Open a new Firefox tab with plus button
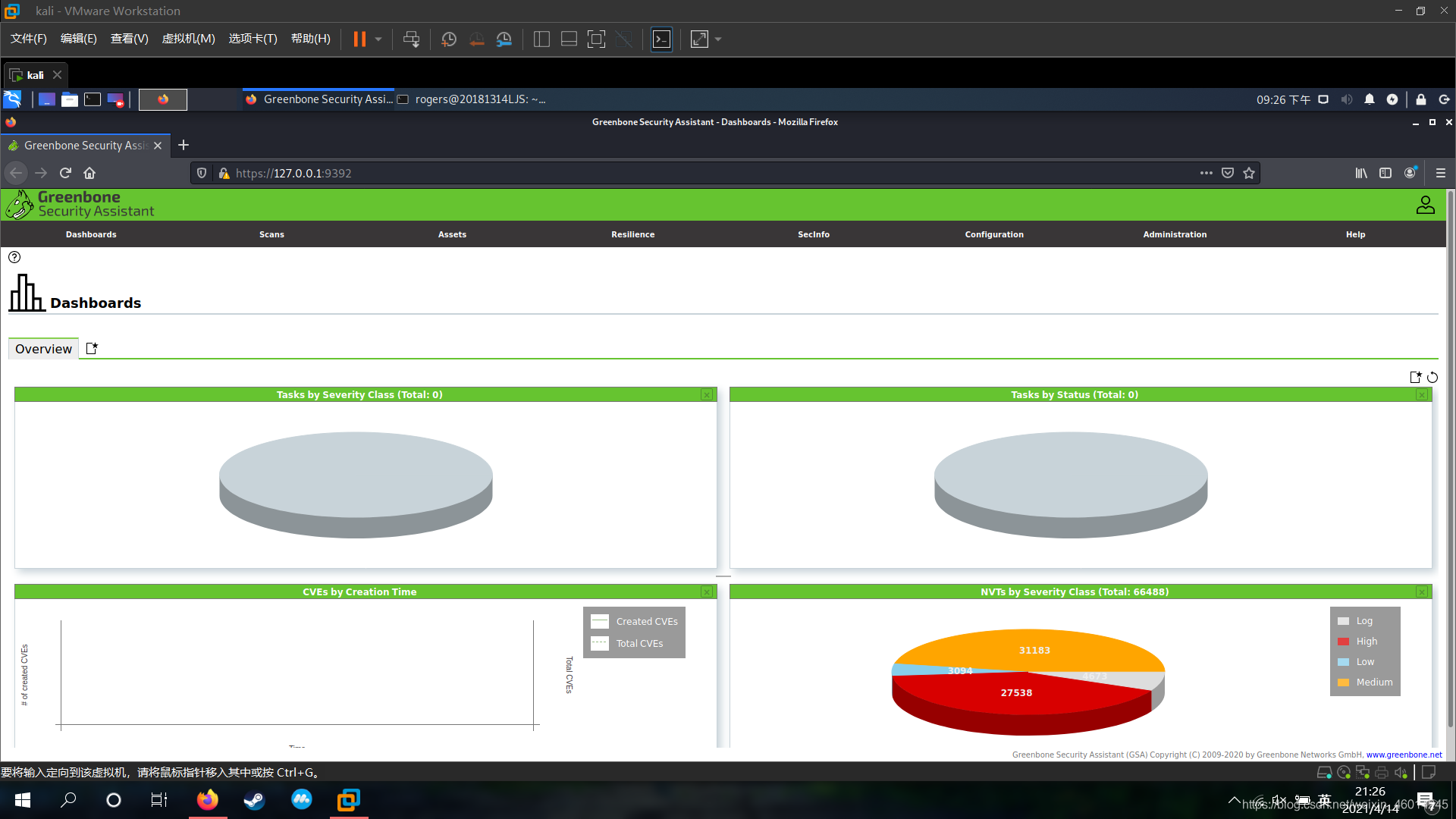Image resolution: width=1456 pixels, height=819 pixels. click(x=184, y=145)
